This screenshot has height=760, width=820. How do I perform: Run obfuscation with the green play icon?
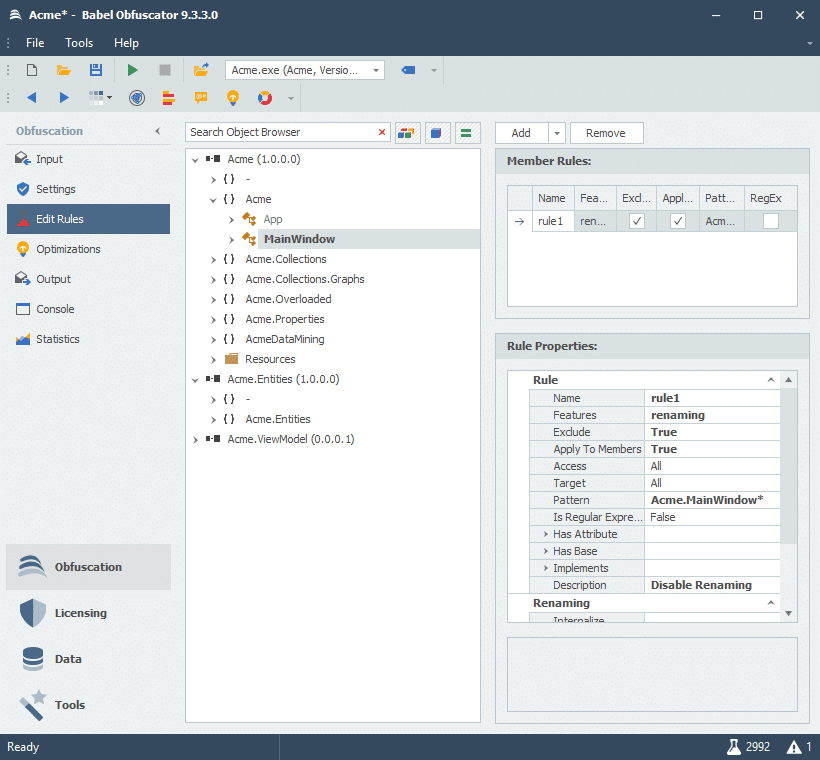(132, 70)
